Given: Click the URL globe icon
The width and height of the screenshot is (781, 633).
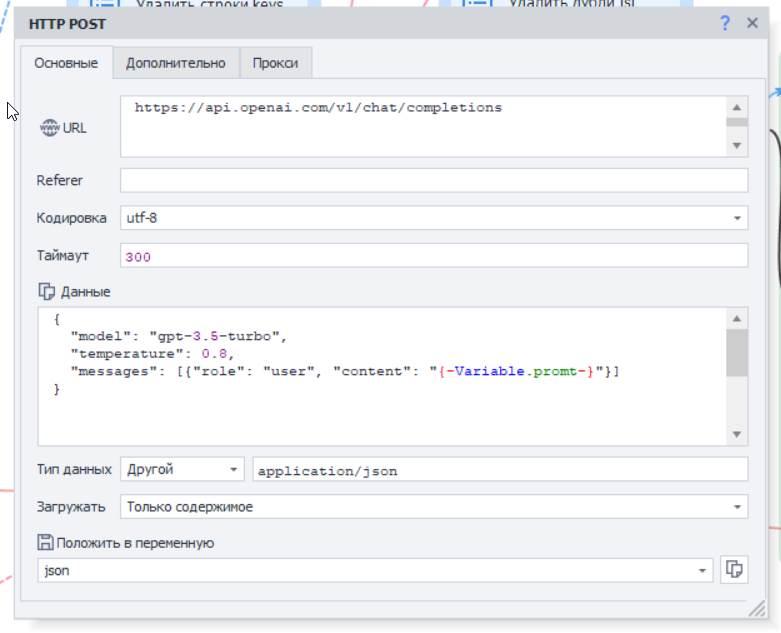Looking at the screenshot, I should (49, 128).
